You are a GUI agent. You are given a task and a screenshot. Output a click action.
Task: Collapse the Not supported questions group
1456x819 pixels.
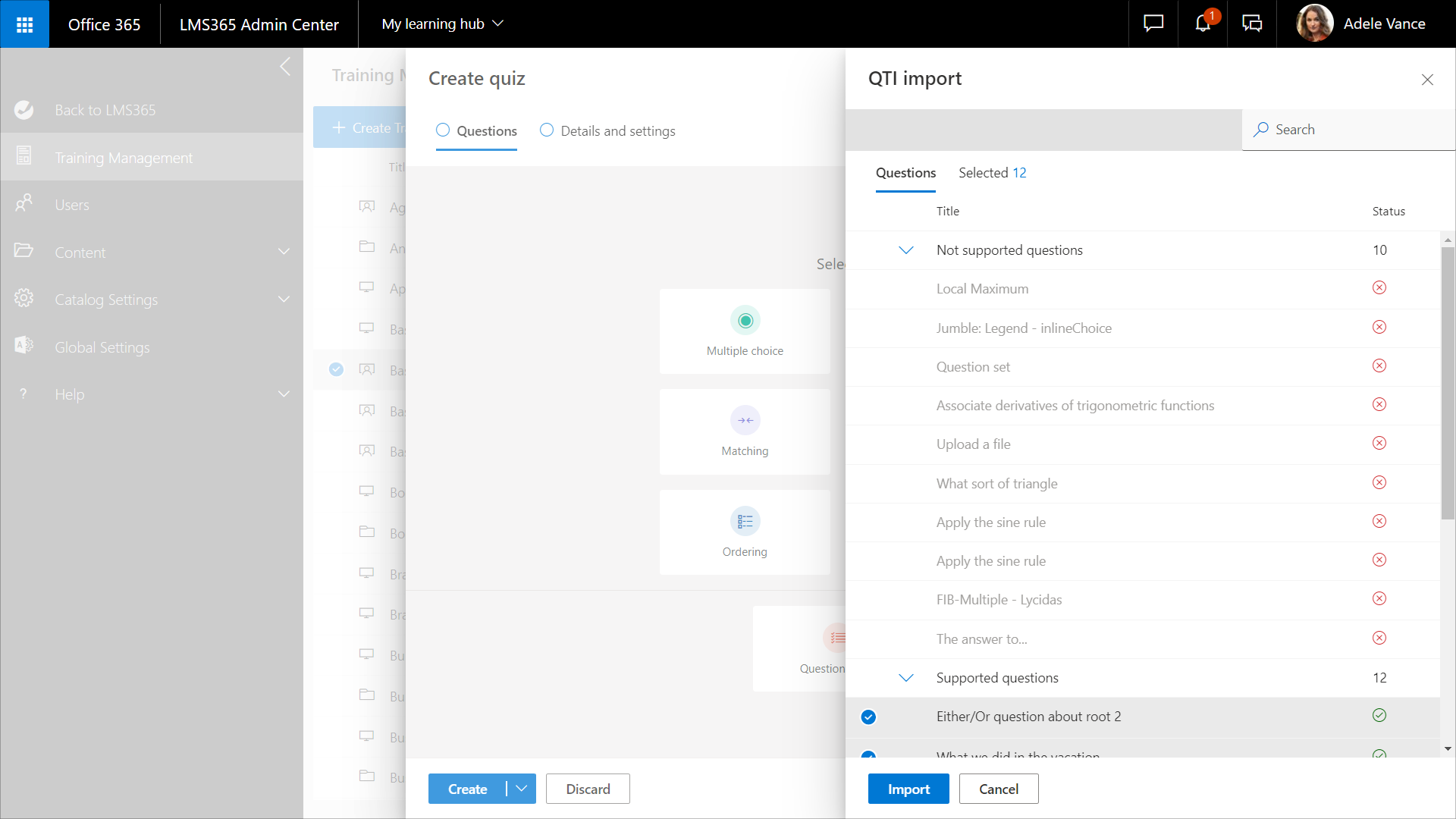pyautogui.click(x=905, y=250)
